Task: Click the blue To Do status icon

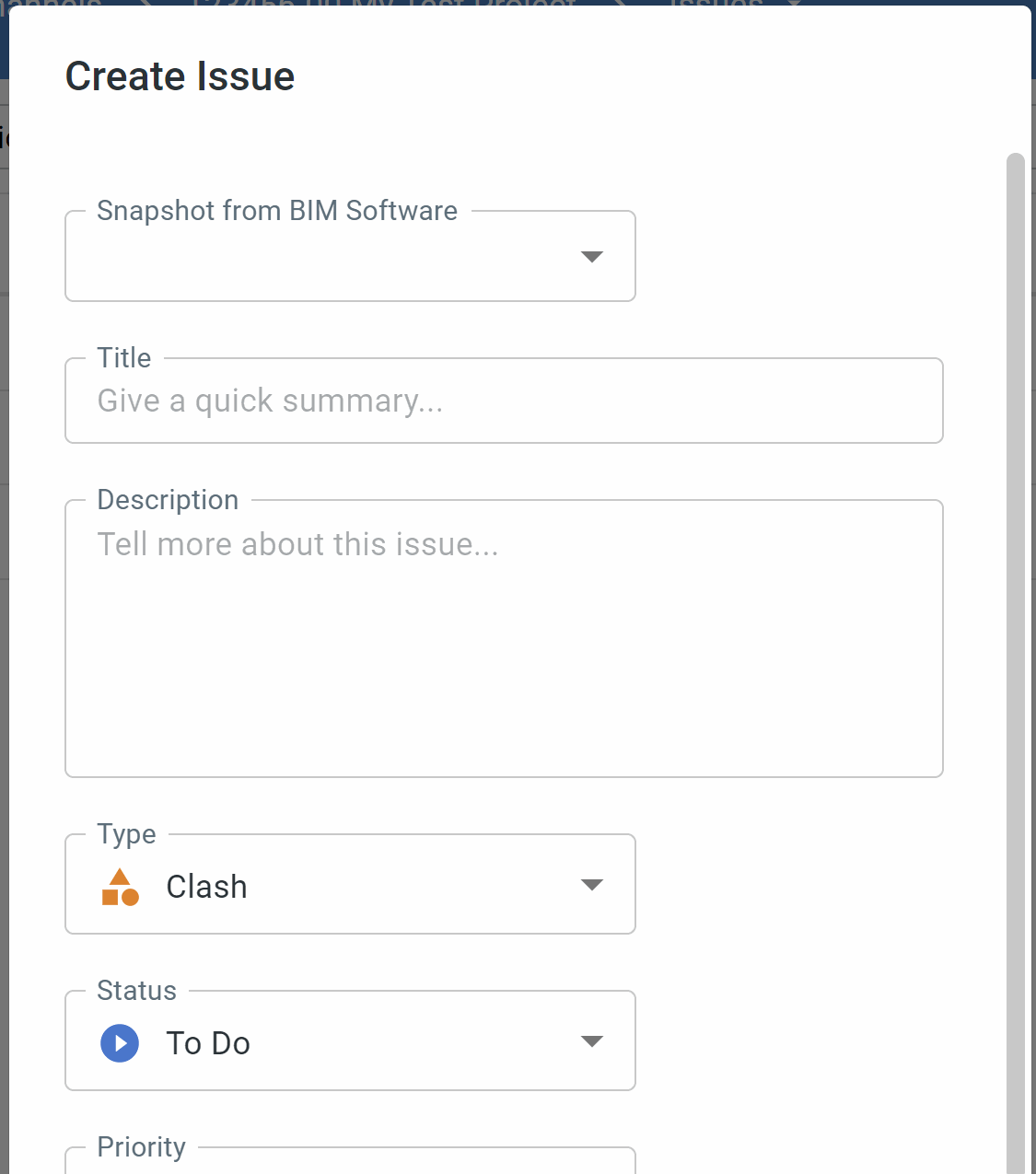Action: (120, 1043)
